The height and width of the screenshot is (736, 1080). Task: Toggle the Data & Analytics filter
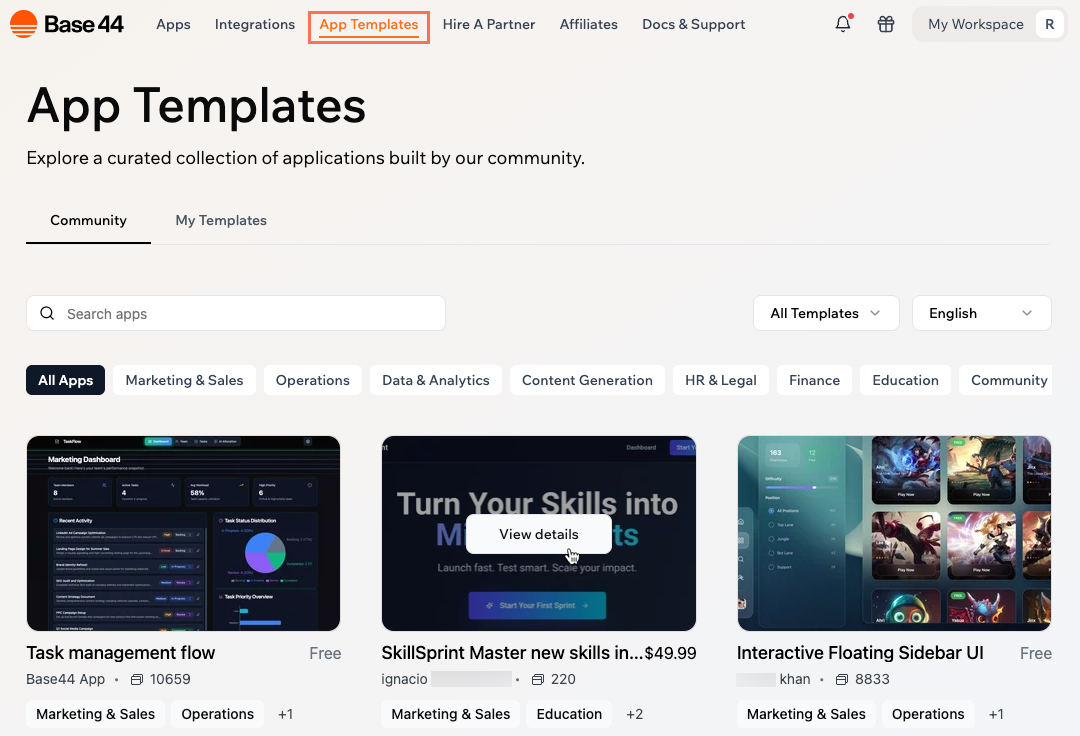435,380
